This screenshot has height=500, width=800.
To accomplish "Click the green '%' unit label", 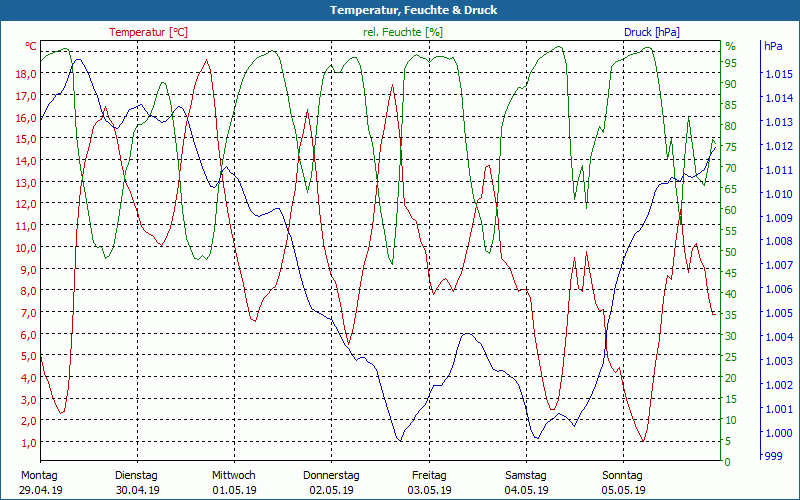I will pos(730,46).
